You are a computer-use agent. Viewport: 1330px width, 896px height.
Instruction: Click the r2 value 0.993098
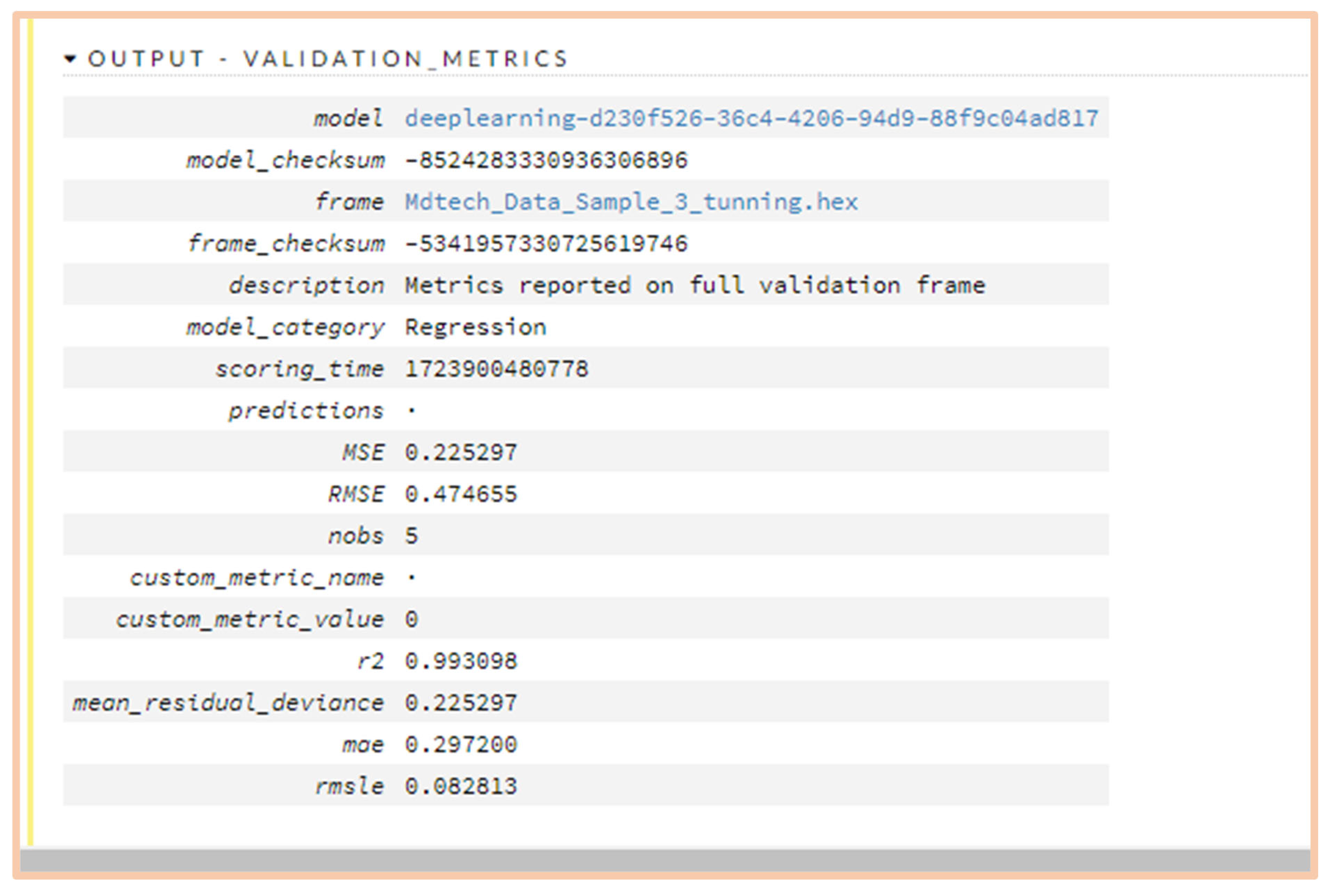tap(461, 661)
